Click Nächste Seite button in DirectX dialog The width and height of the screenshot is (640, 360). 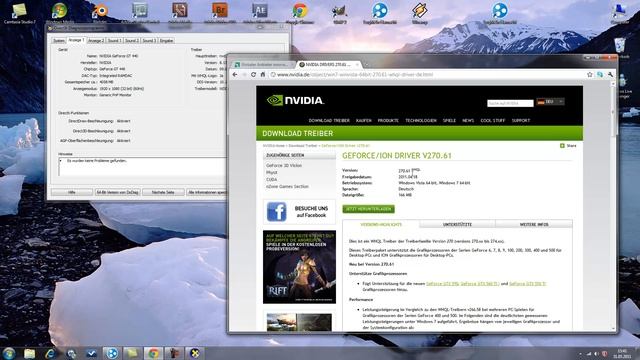163,192
